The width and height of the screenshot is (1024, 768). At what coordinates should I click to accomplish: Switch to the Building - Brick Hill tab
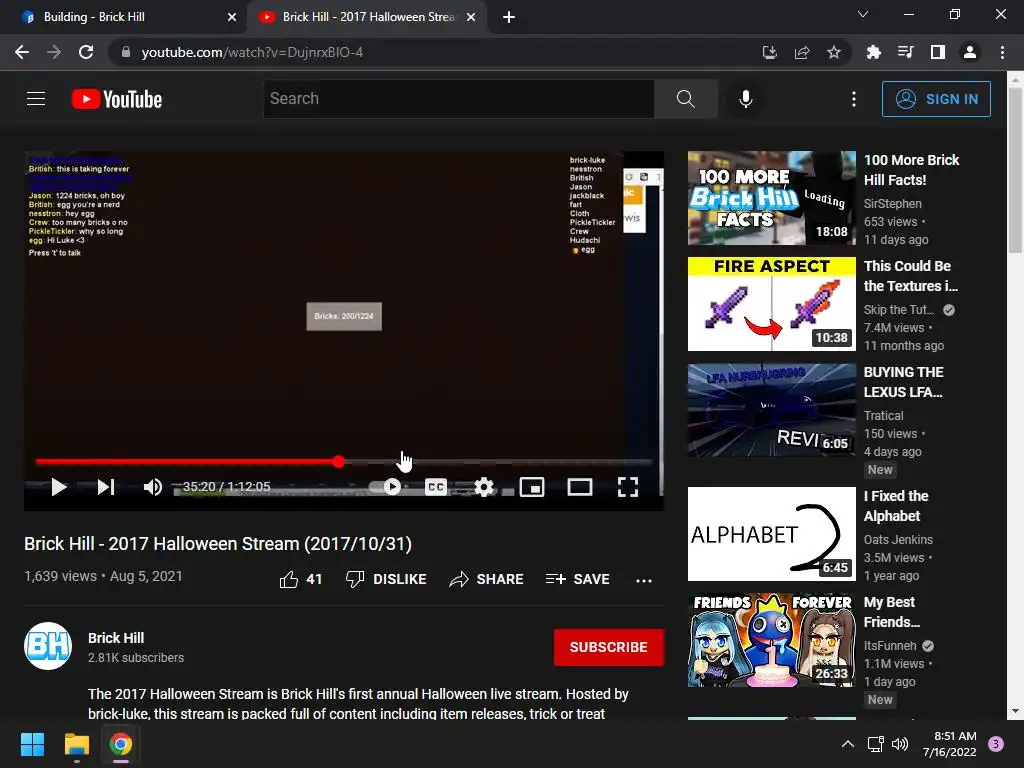(124, 17)
